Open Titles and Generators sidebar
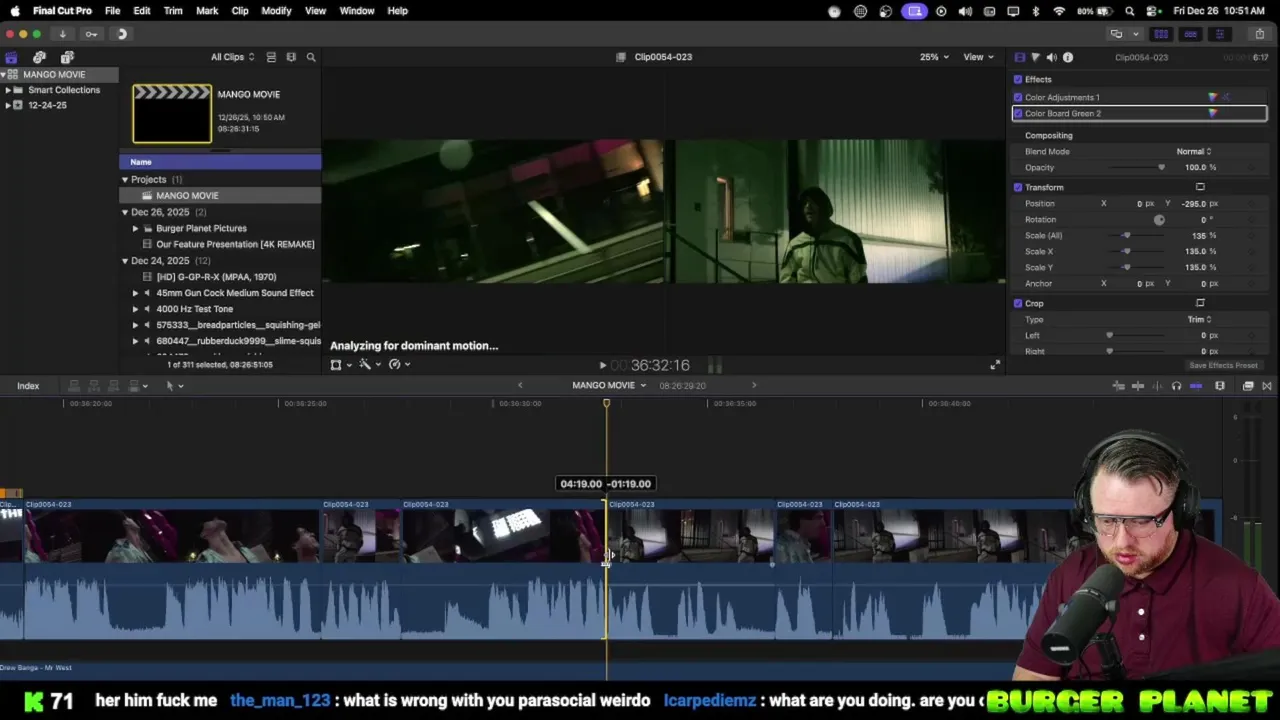This screenshot has width=1280, height=720. click(x=67, y=57)
